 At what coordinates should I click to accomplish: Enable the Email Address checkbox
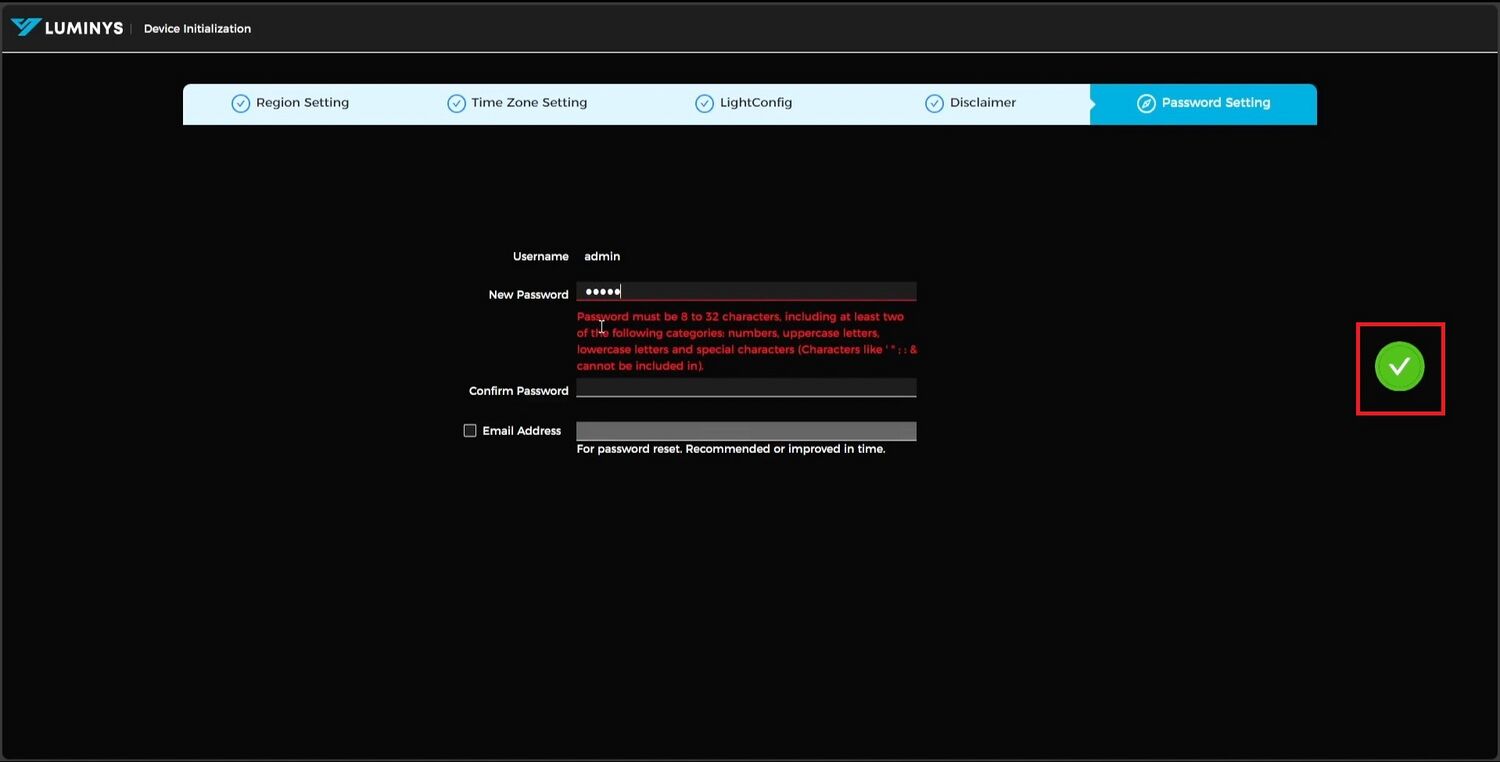pyautogui.click(x=470, y=430)
